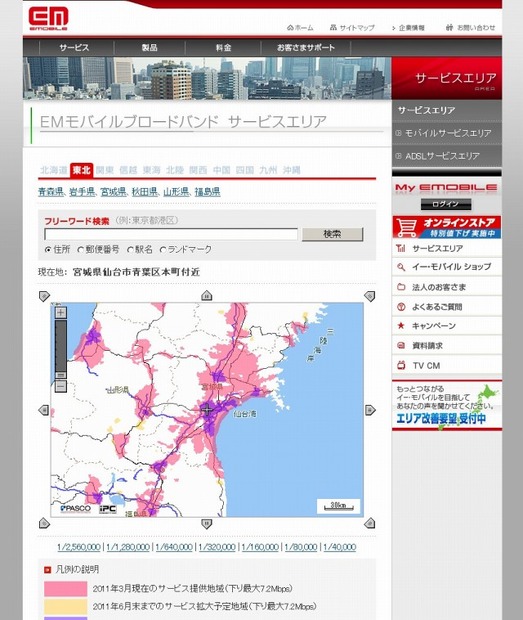This screenshot has height=620, width=523.
Task: Select the 北海道 region tab
Action: coord(53,170)
